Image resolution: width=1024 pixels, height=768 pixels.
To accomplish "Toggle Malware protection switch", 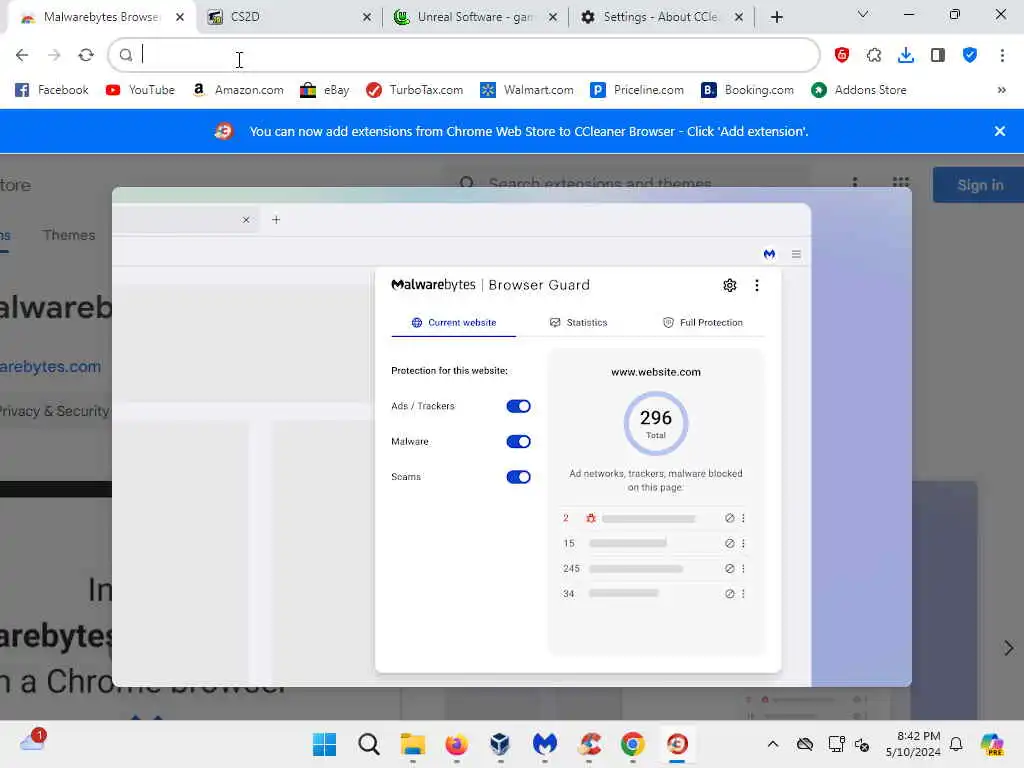I will coord(519,441).
